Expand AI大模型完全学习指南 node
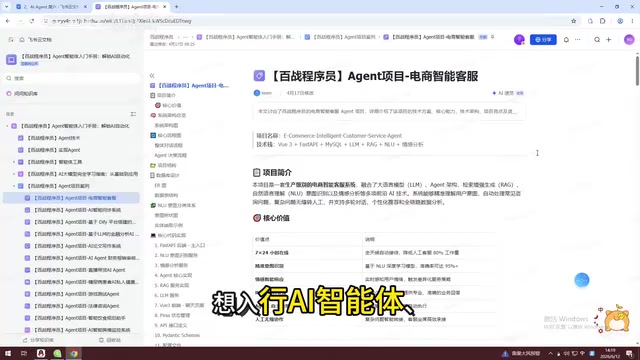The width and height of the screenshot is (640, 360). [14, 174]
